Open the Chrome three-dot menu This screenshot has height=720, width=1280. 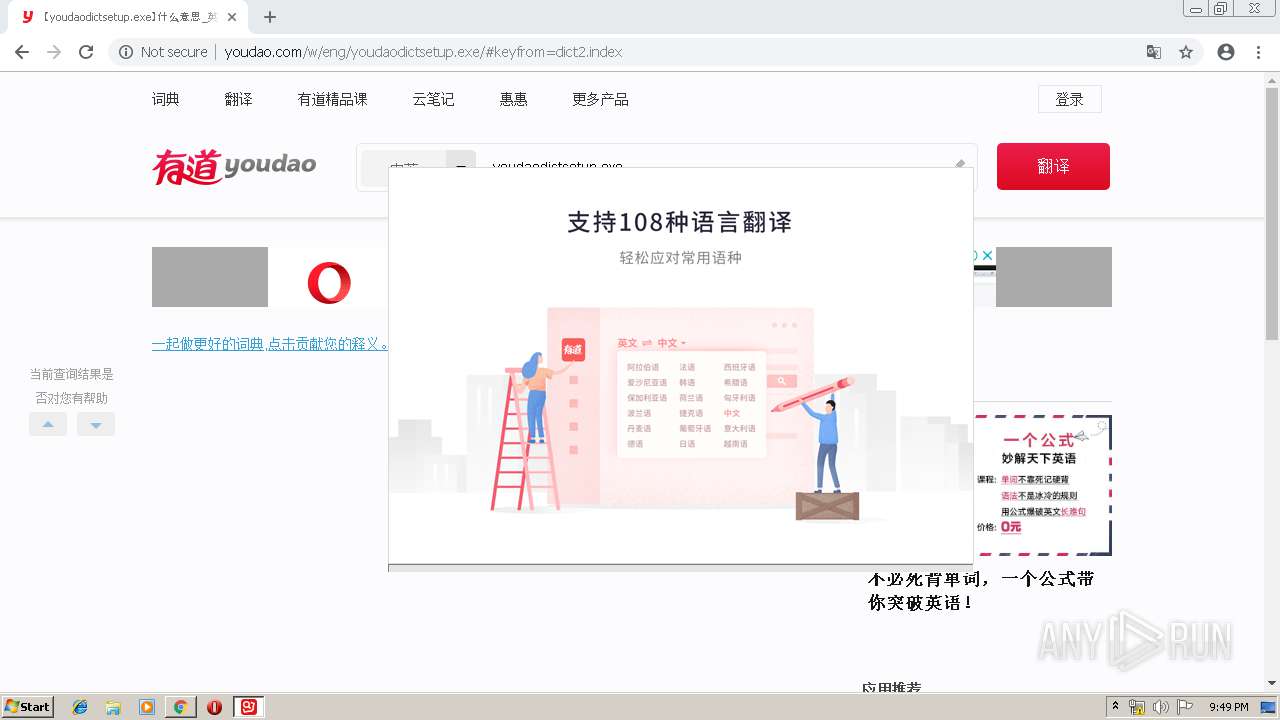[x=1258, y=52]
